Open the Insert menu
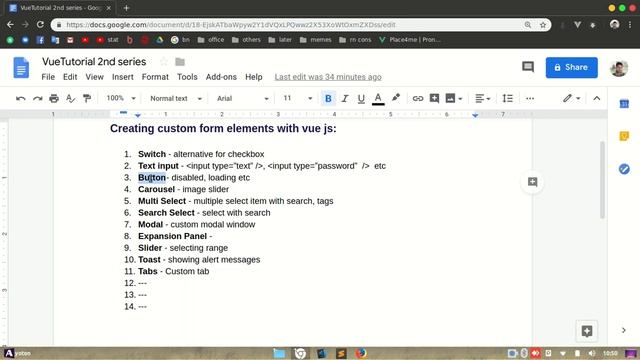Screen dimensions: 640x360 point(122,77)
